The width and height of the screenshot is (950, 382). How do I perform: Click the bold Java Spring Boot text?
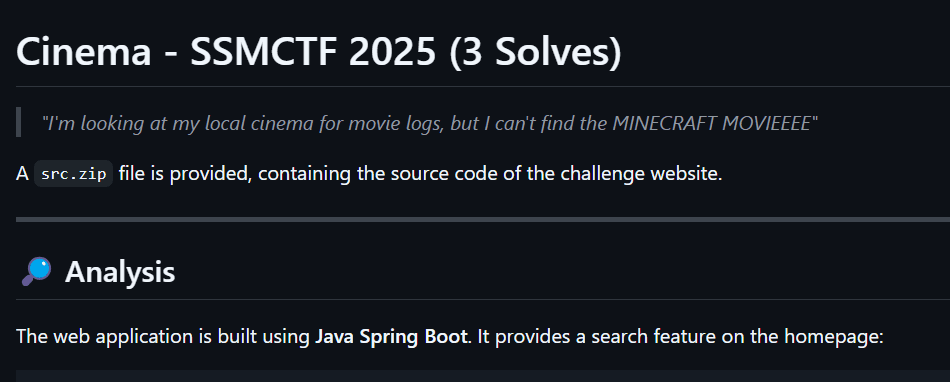[391, 336]
